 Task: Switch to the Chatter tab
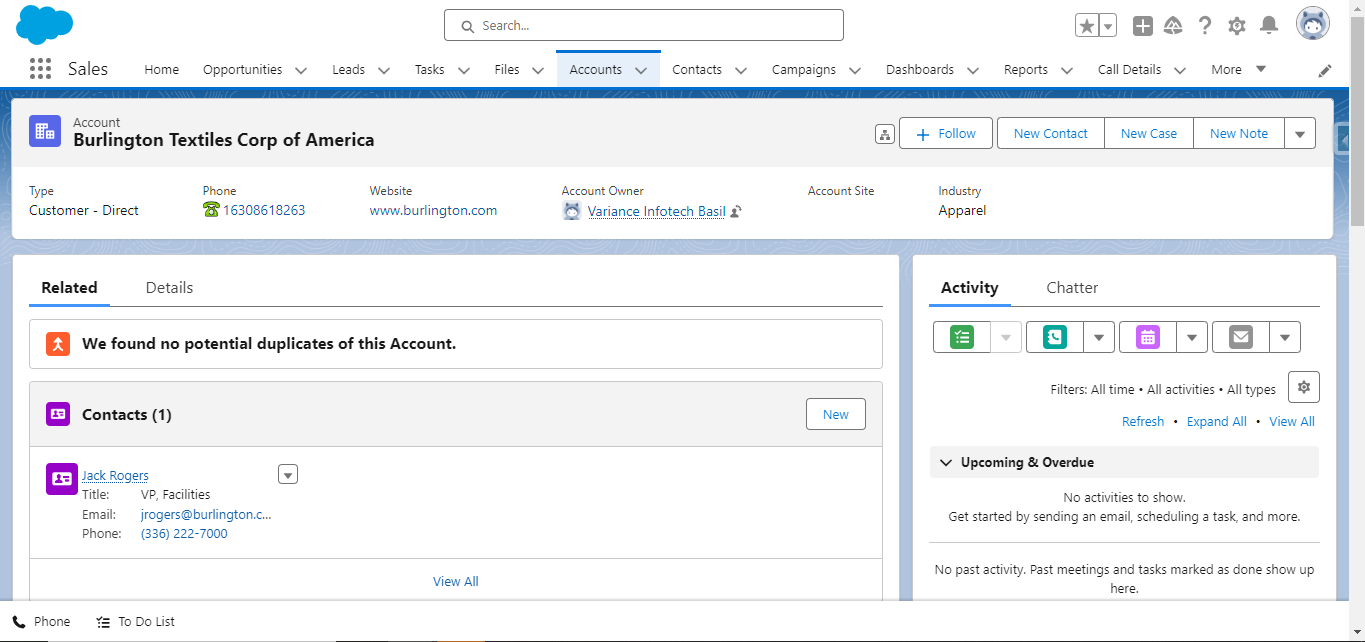coord(1072,287)
